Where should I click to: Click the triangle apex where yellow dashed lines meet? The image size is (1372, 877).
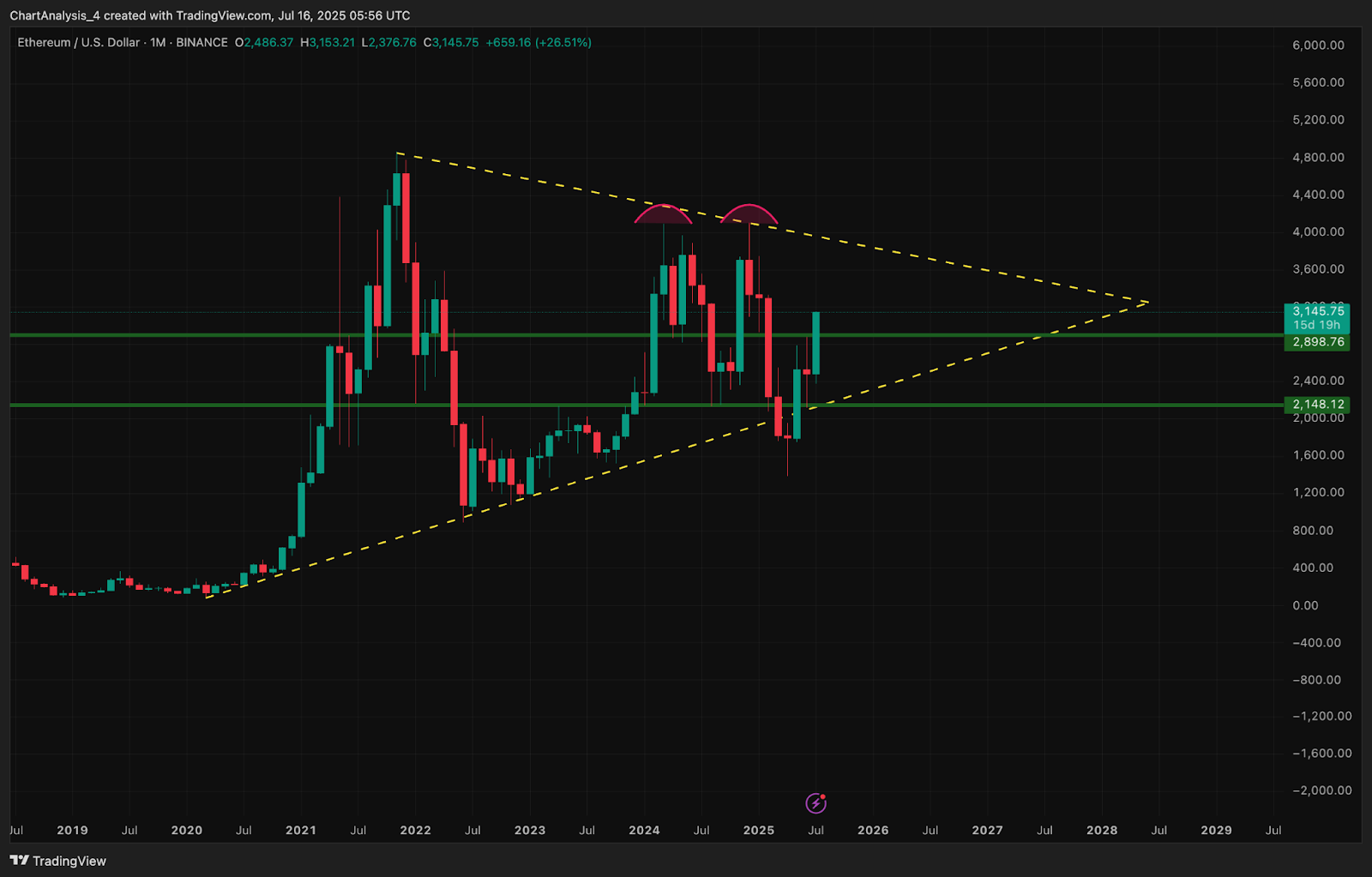(x=1147, y=302)
